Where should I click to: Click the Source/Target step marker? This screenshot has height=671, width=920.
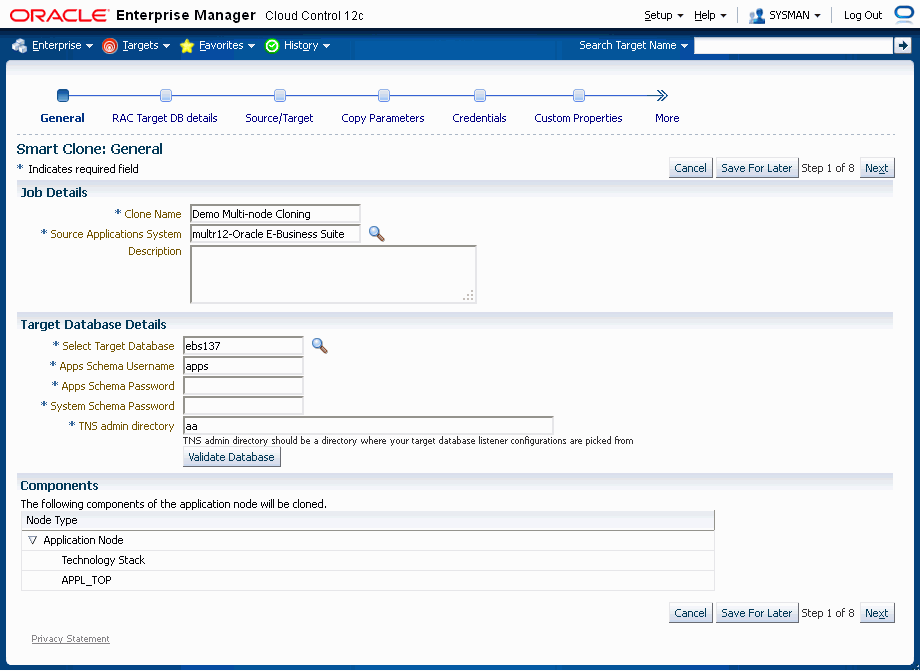tap(280, 95)
